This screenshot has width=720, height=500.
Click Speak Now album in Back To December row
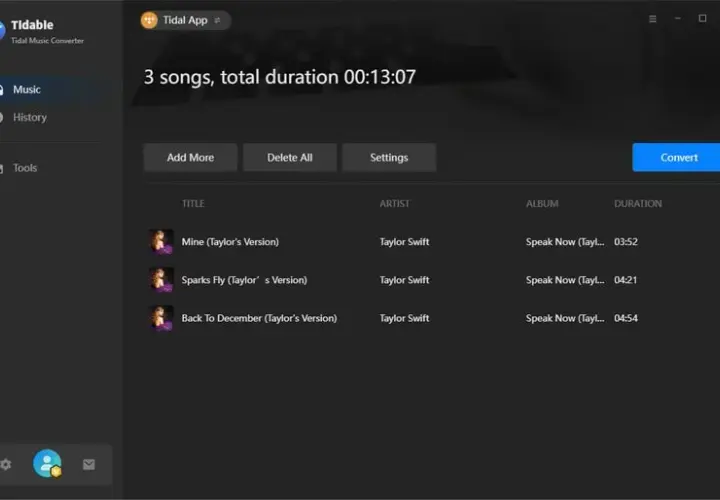(565, 318)
